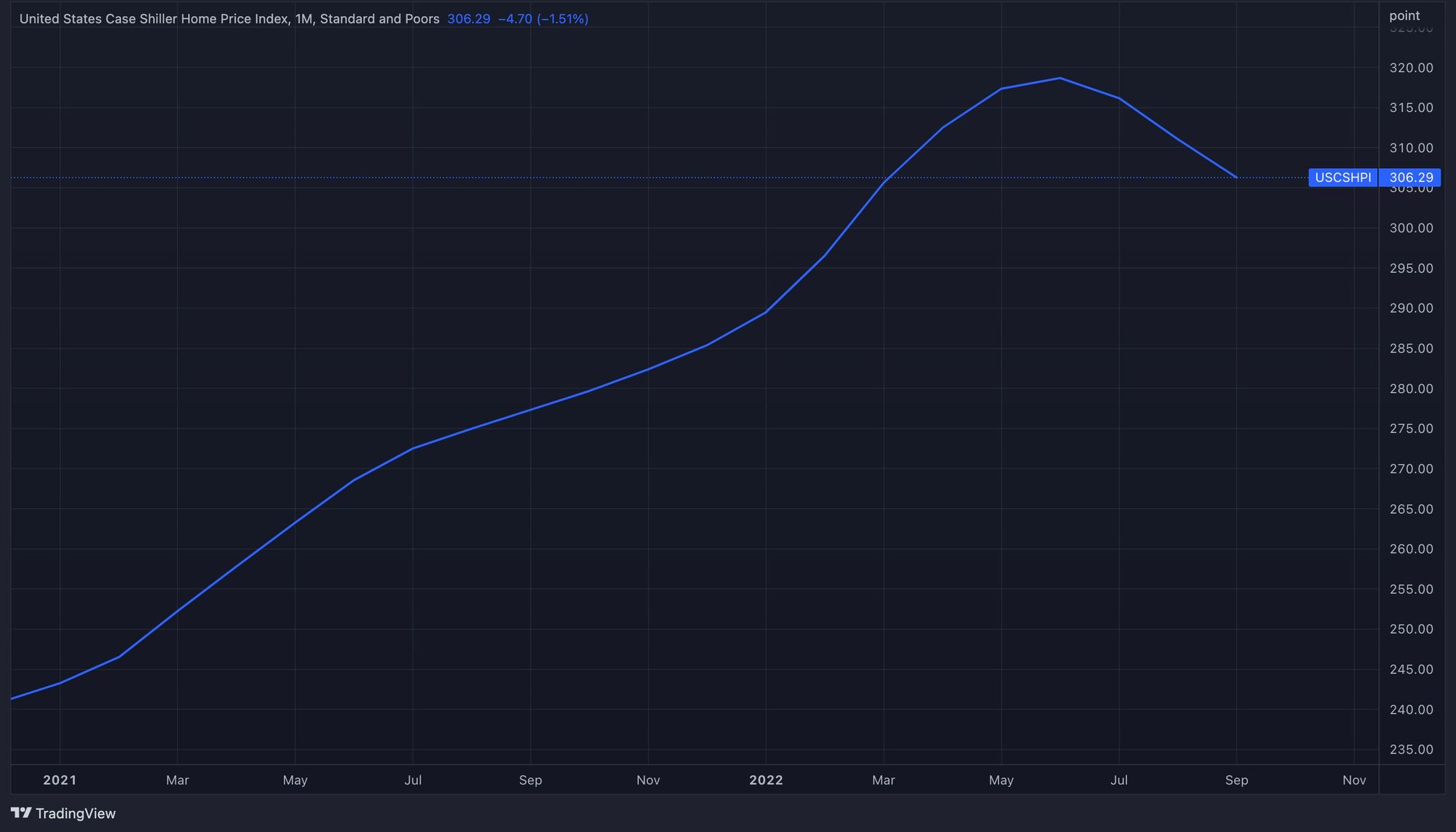1456x832 pixels.
Task: Click the dotted horizontal price line at 306.29
Action: pyautogui.click(x=437, y=178)
